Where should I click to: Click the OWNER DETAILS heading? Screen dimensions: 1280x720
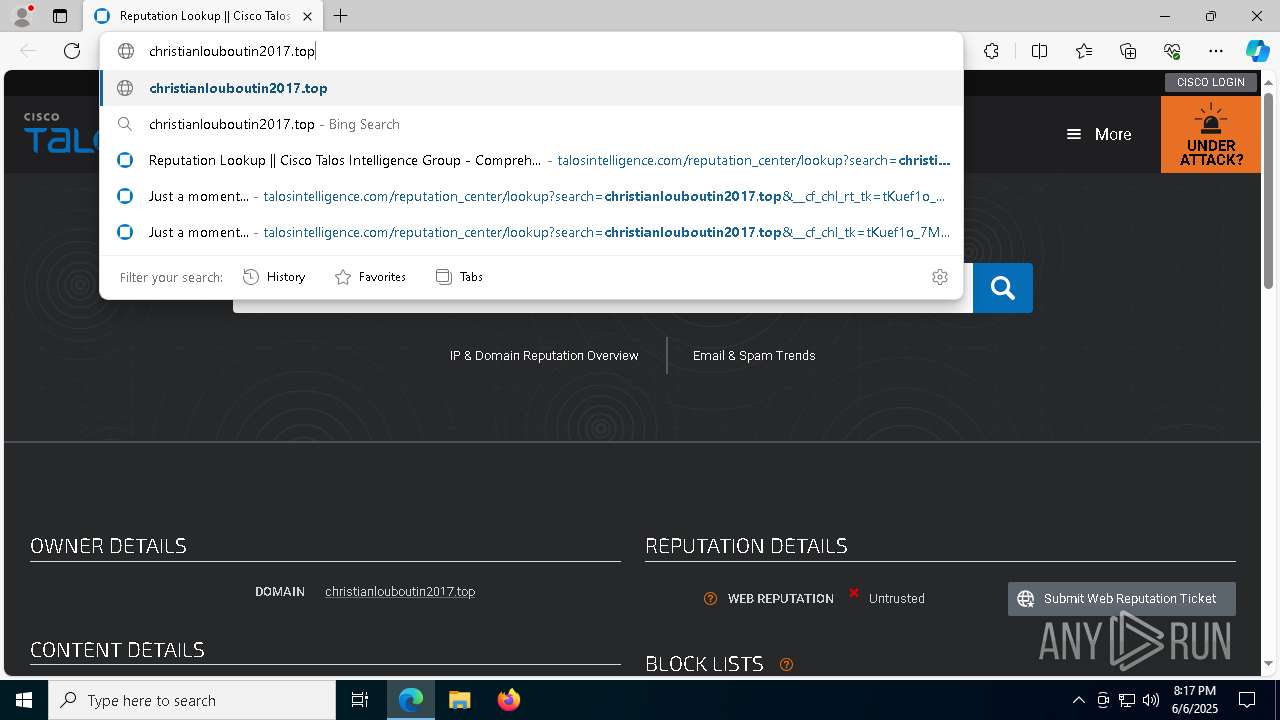click(x=108, y=546)
